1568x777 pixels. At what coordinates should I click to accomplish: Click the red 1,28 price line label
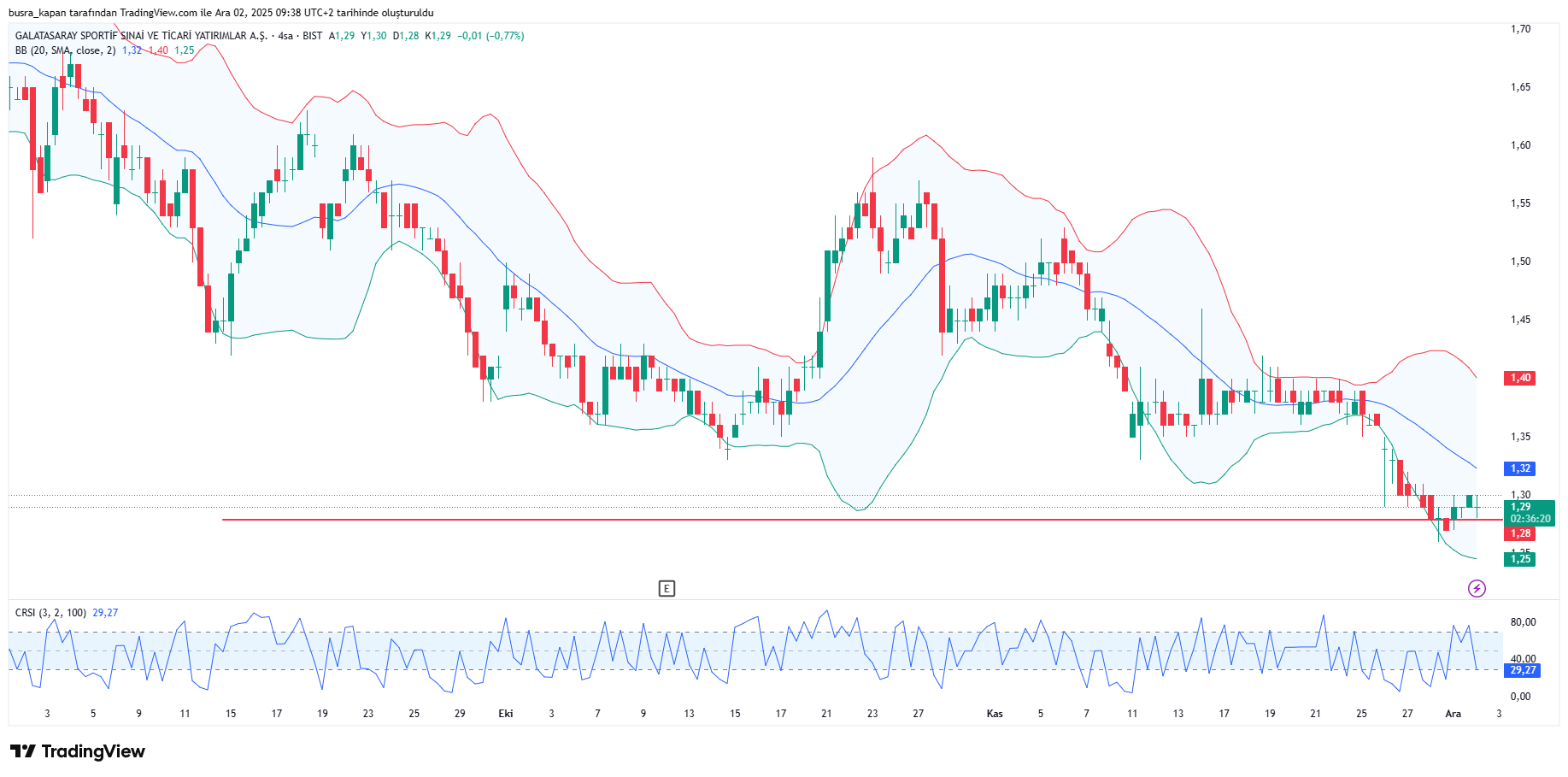[x=1519, y=533]
